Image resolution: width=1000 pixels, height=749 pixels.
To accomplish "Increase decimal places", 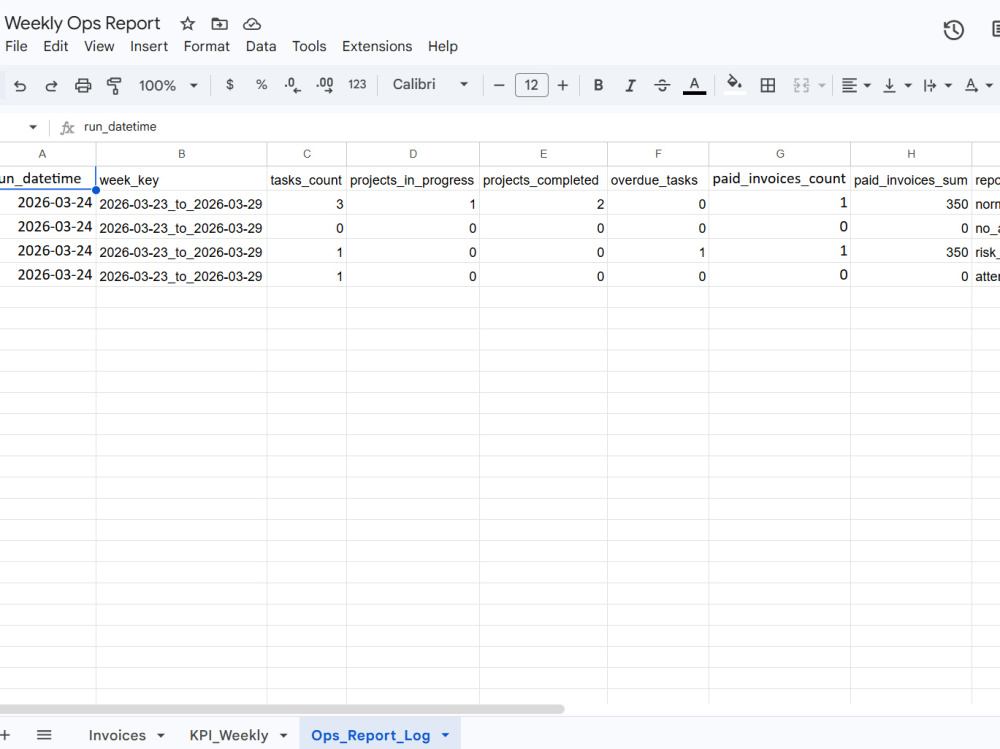I will [x=325, y=85].
